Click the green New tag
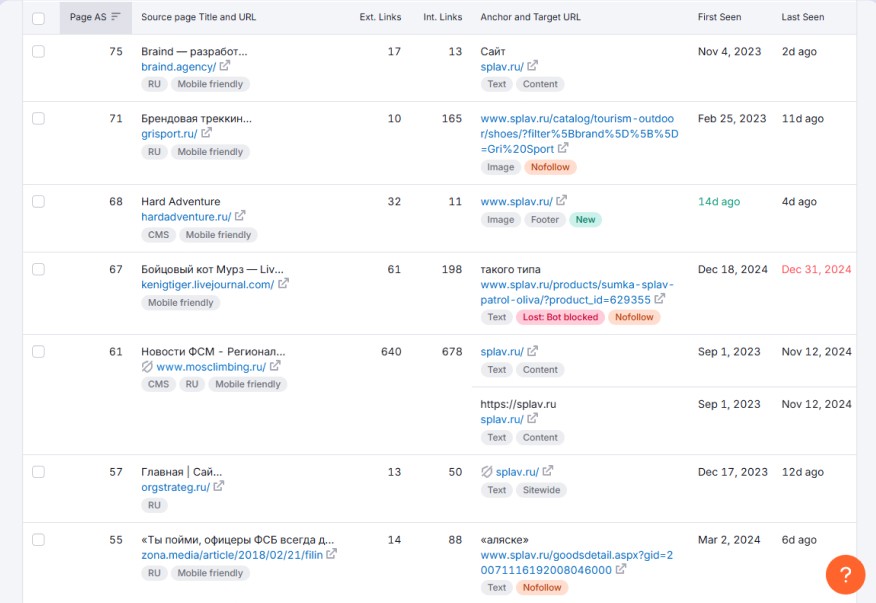 (586, 220)
